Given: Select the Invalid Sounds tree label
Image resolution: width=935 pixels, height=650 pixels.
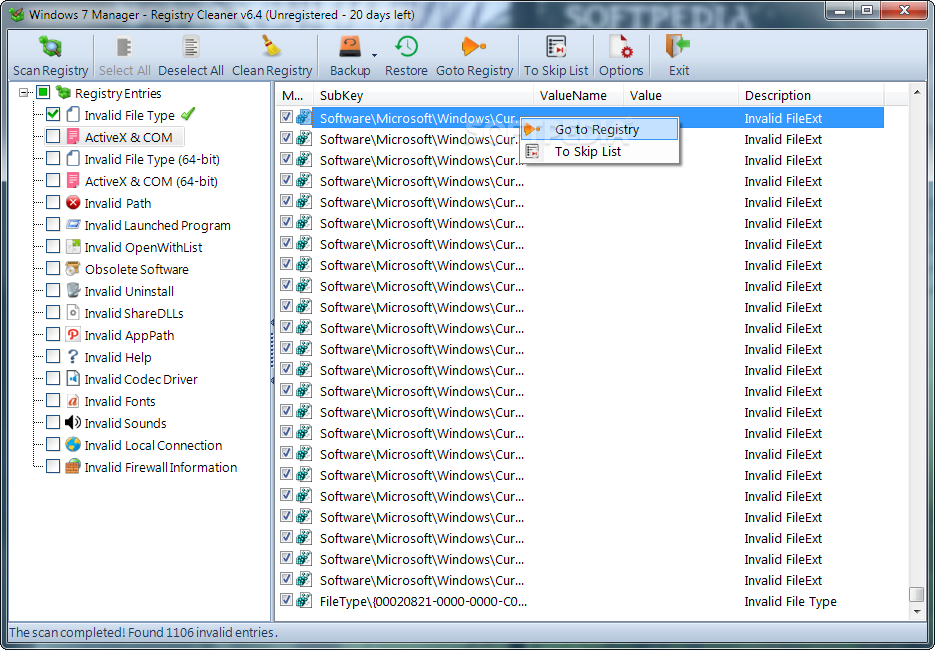Looking at the screenshot, I should click(x=125, y=423).
